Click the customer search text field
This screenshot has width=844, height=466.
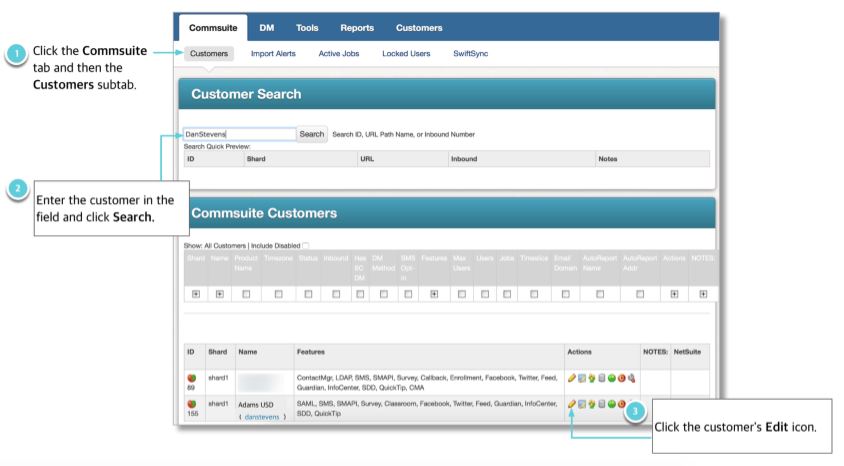tap(239, 134)
